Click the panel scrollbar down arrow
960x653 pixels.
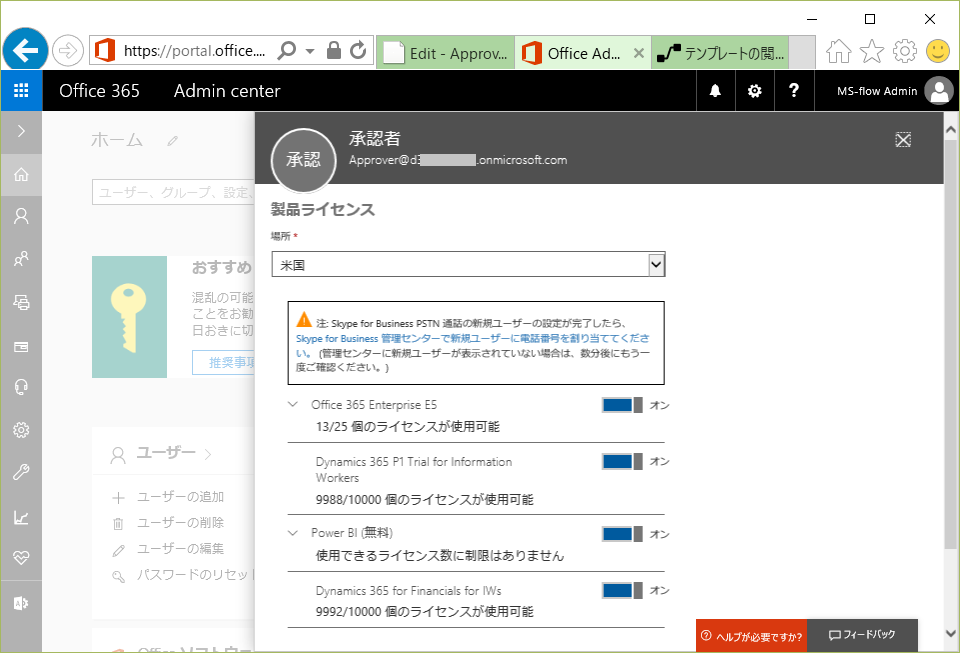pyautogui.click(x=950, y=633)
